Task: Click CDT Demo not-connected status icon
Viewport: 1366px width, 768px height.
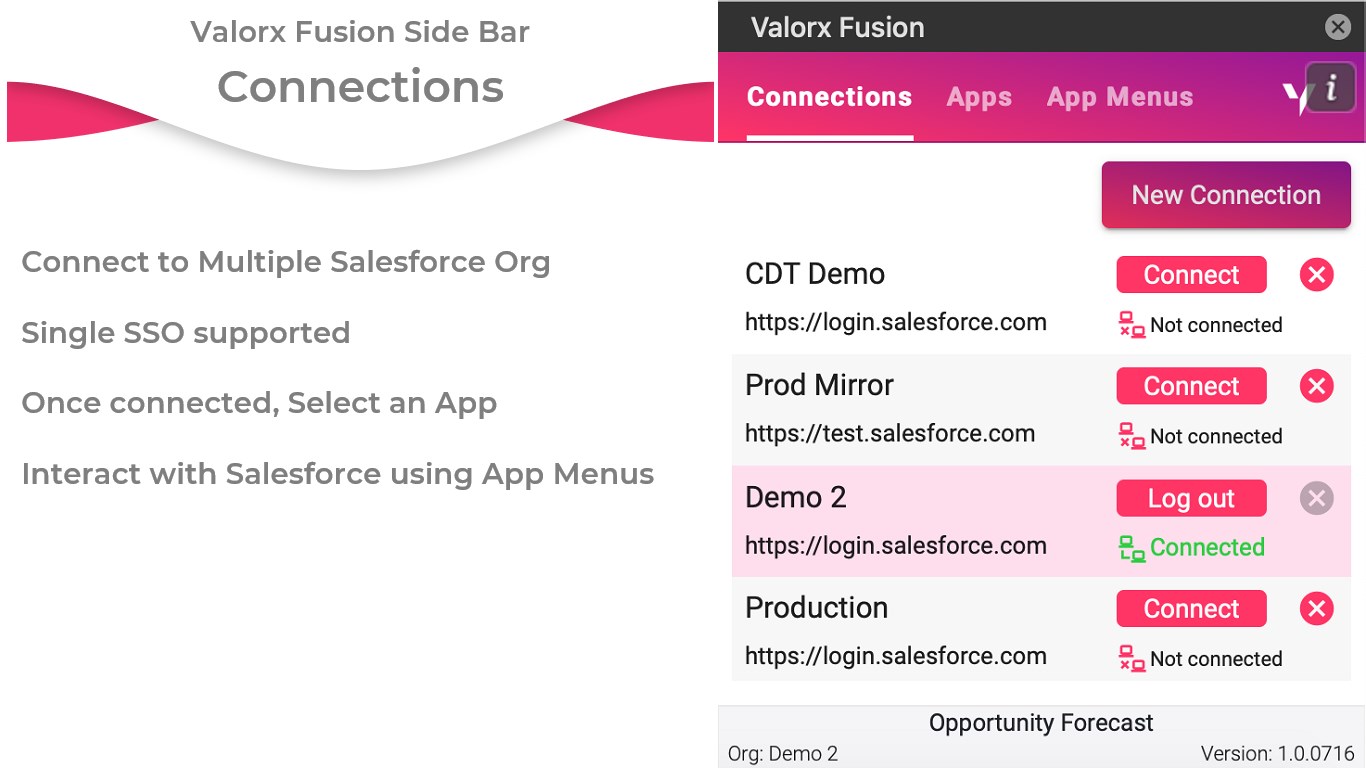Action: coord(1131,325)
